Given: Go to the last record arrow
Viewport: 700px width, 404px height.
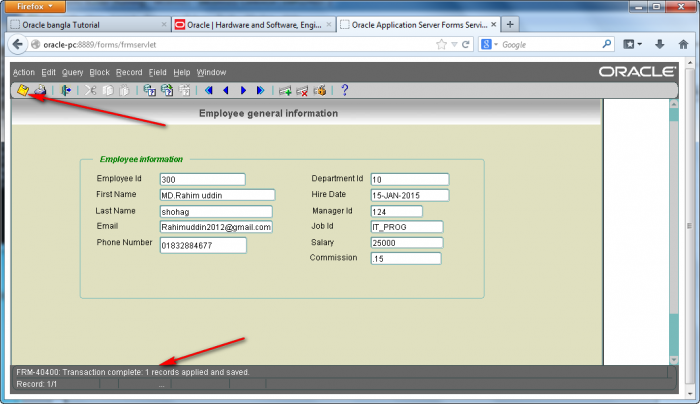Looking at the screenshot, I should tap(260, 90).
